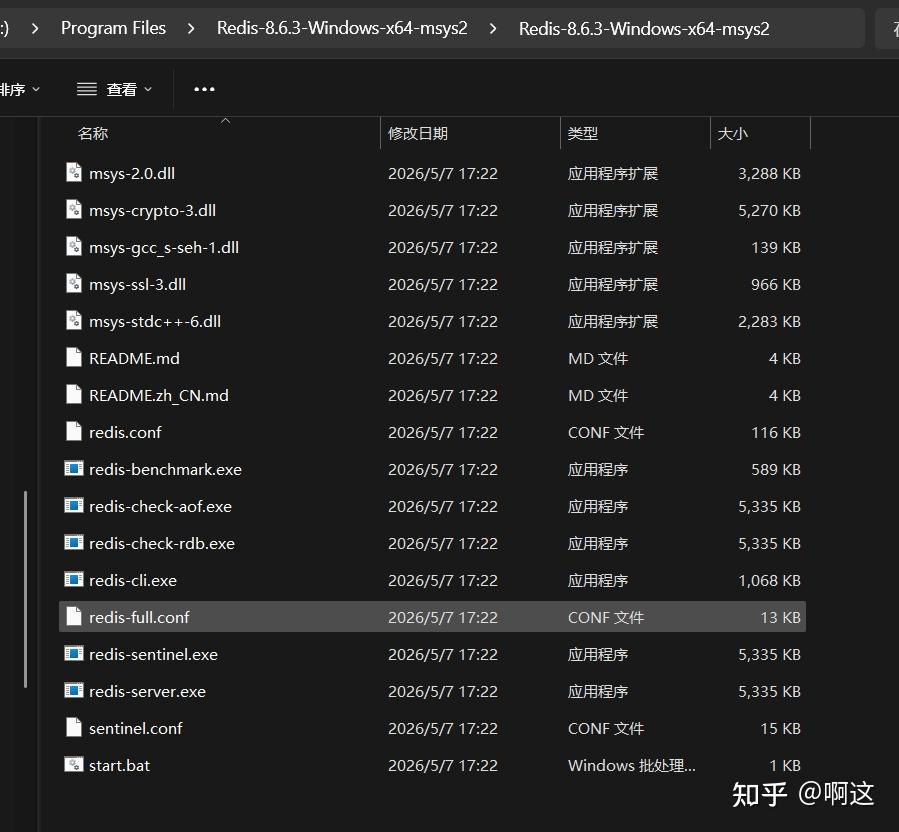This screenshot has width=899, height=832.
Task: Sort by the 大小 column header
Action: pos(732,134)
